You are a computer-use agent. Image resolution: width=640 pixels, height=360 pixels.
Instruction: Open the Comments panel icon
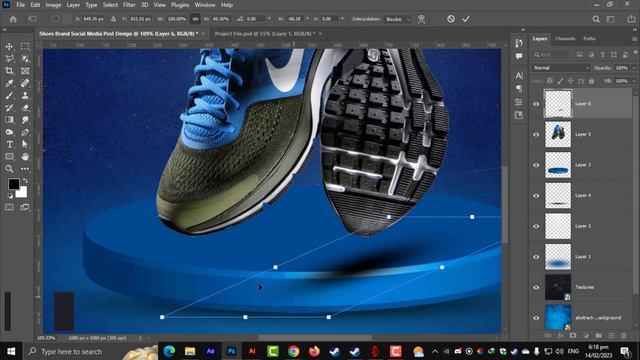[519, 56]
